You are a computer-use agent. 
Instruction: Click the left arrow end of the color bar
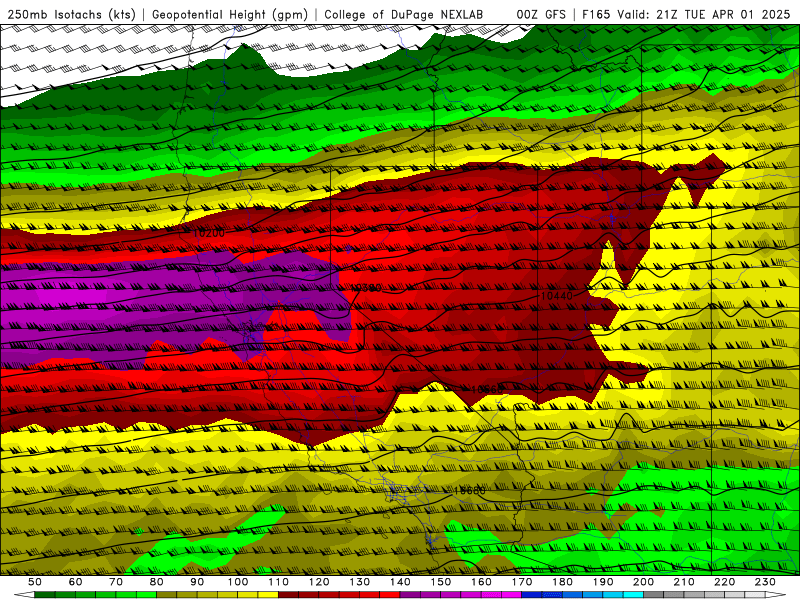tap(24, 595)
